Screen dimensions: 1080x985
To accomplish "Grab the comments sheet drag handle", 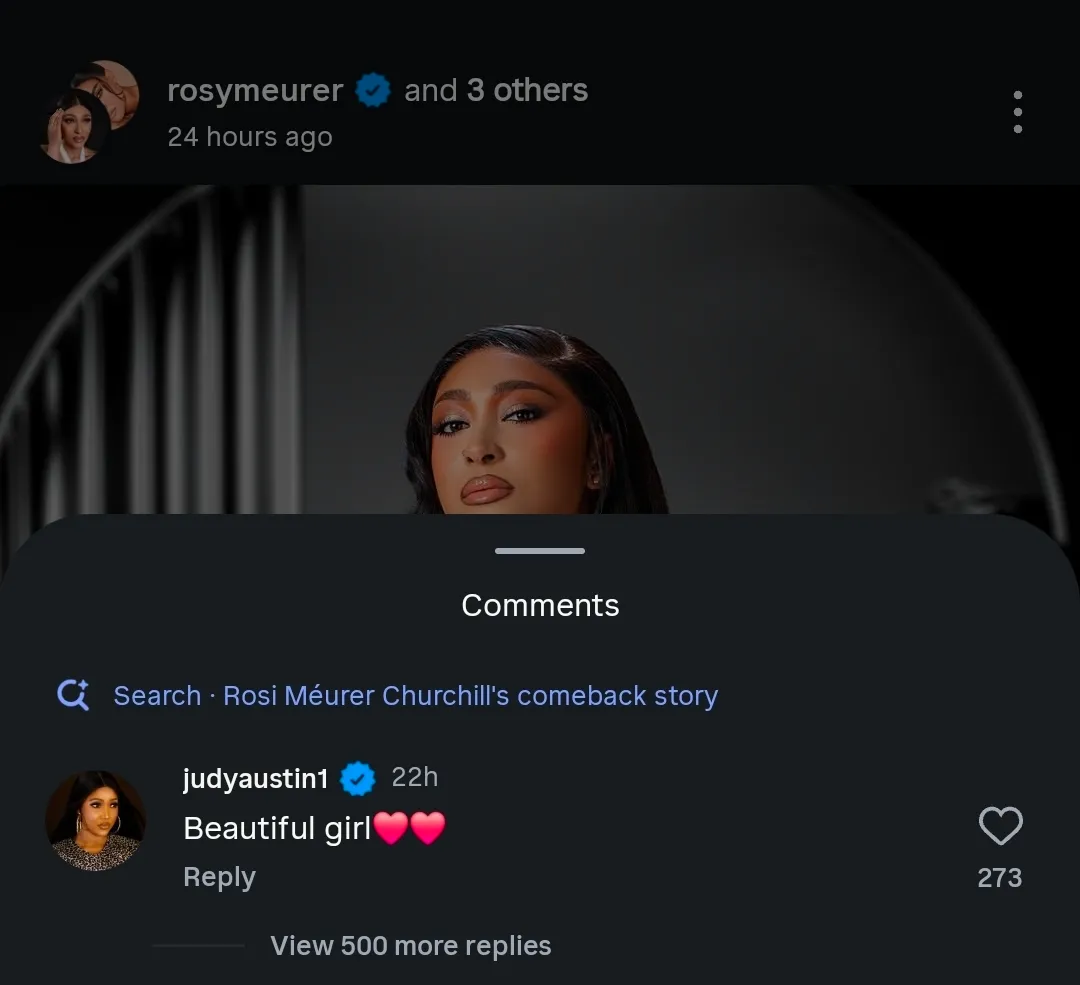I will click(540, 551).
